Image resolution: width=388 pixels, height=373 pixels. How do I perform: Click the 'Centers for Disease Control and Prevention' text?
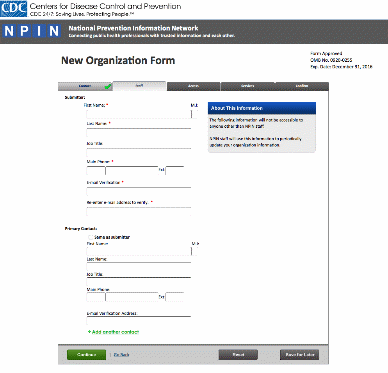coord(106,6)
